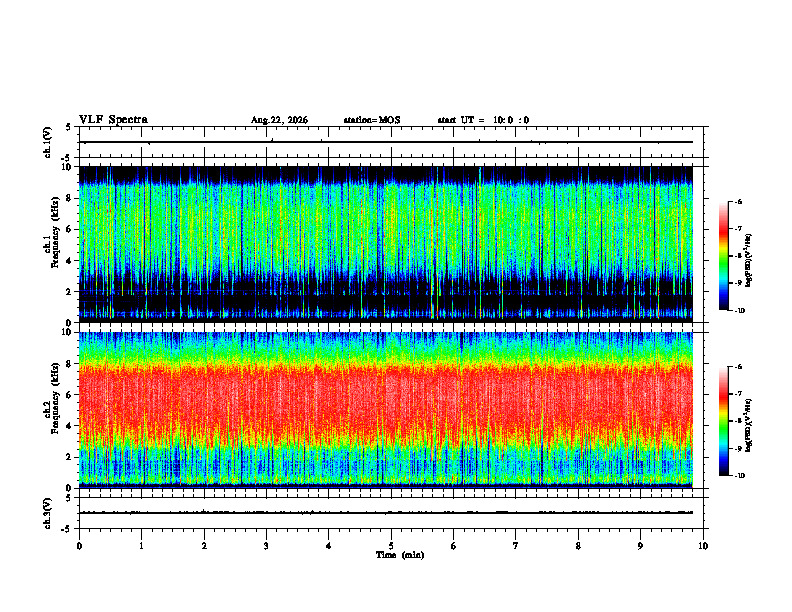Click time axis tick label "7"

[x=516, y=546]
